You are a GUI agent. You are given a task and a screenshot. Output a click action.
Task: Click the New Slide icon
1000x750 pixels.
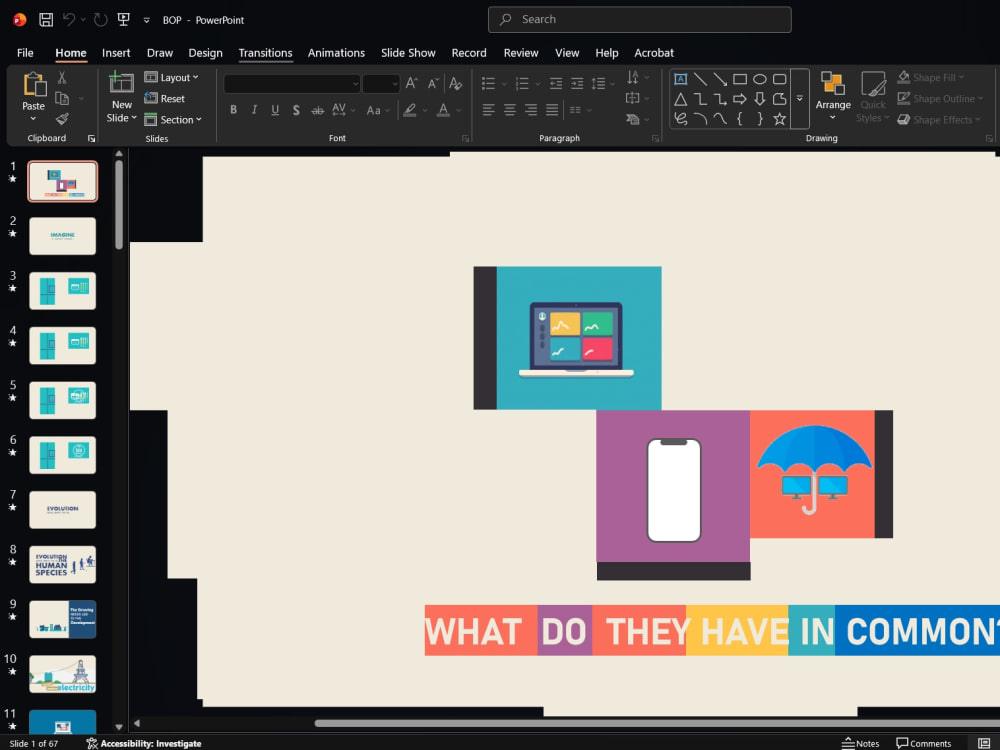[121, 83]
